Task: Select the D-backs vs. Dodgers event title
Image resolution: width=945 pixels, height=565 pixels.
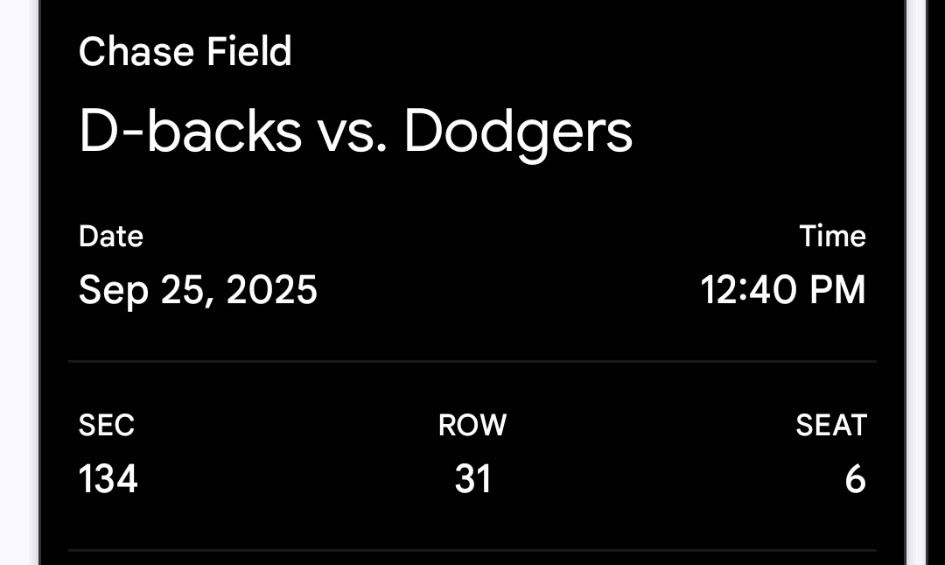Action: 355,131
